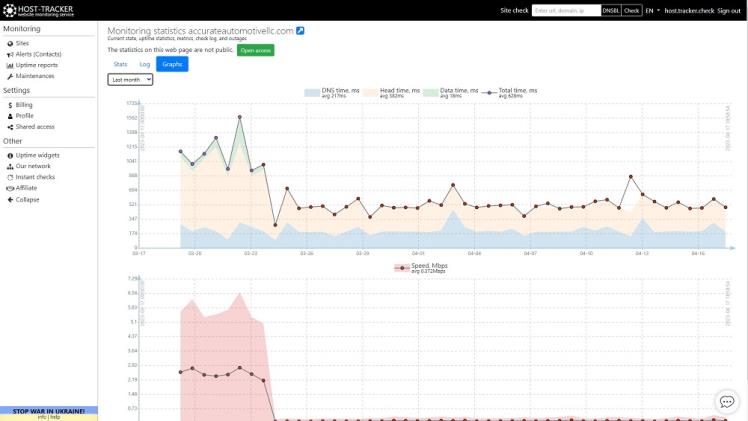Image resolution: width=748 pixels, height=421 pixels.
Task: Click the Alerts megaphone icon
Action: coord(10,54)
